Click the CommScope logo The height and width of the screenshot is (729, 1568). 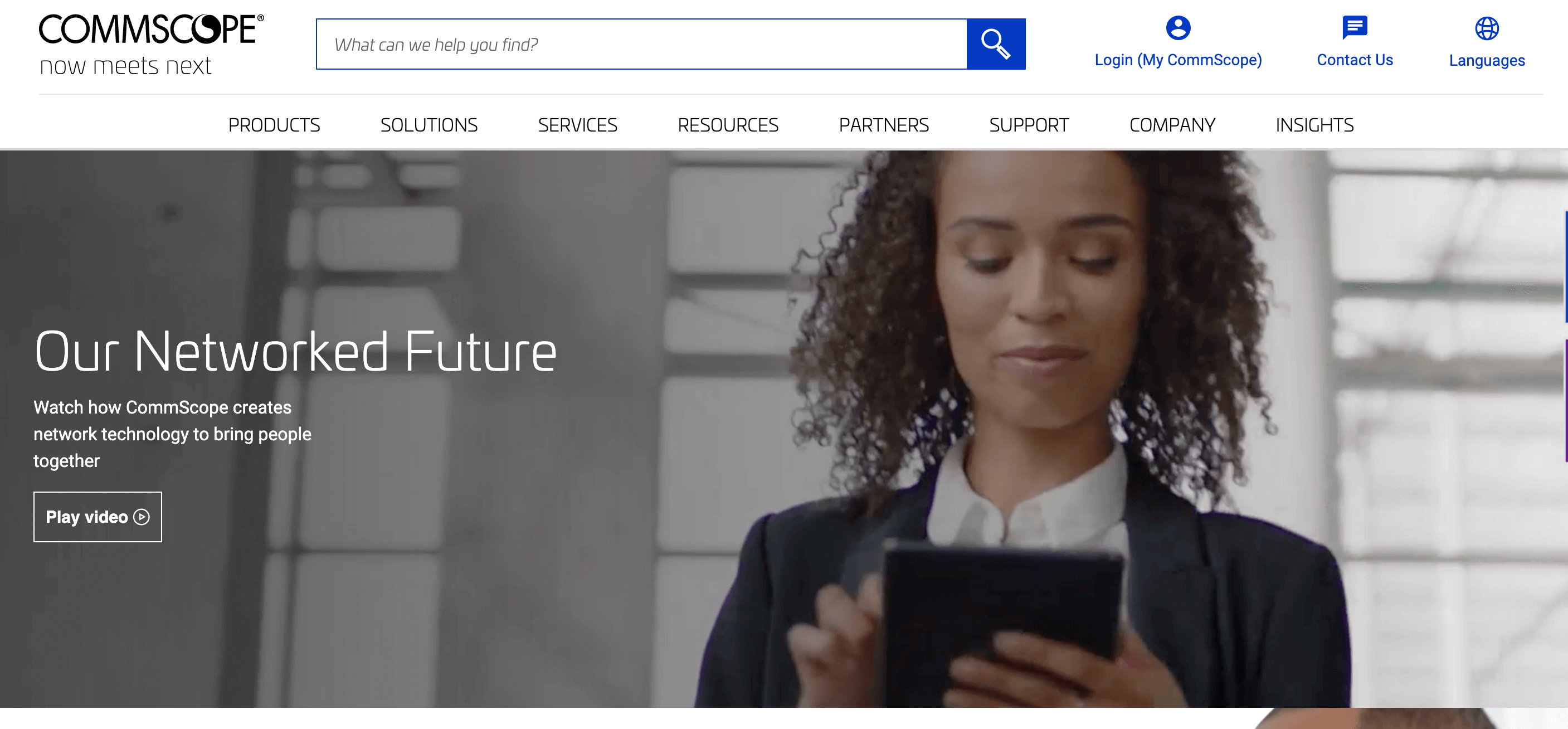pos(152,29)
